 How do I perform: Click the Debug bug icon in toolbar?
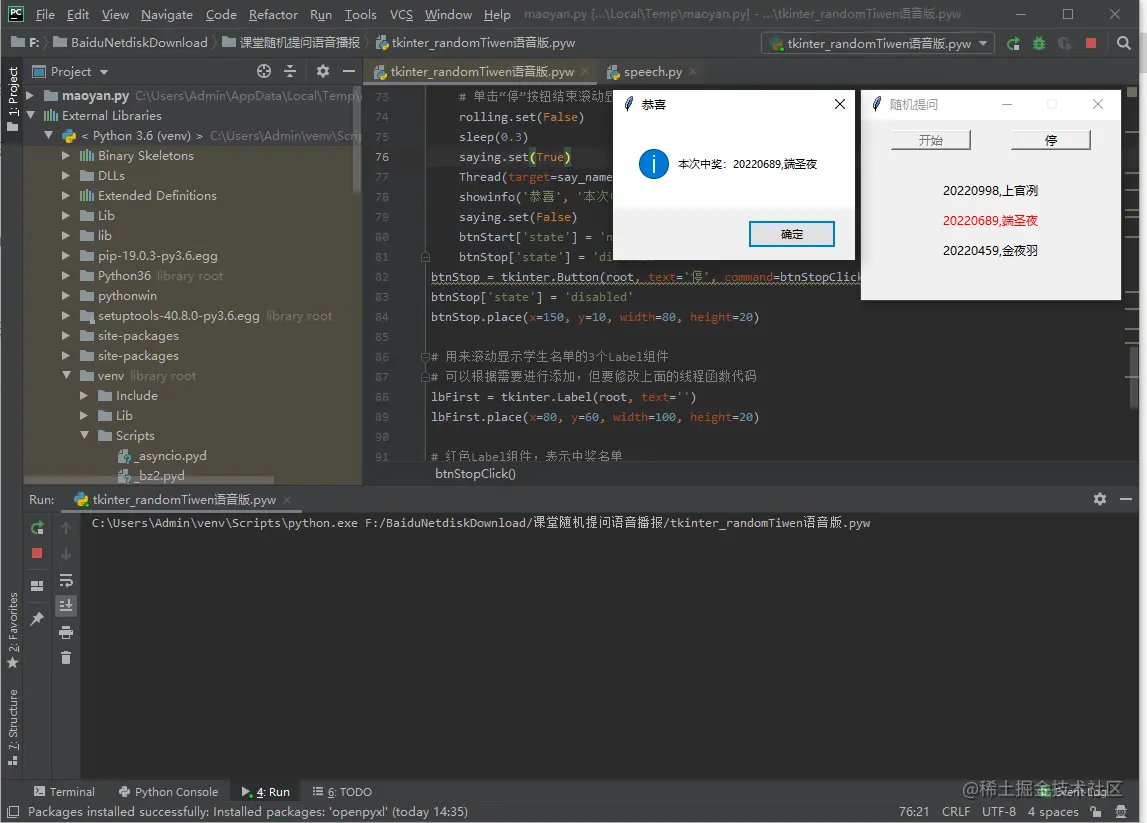coord(1039,43)
